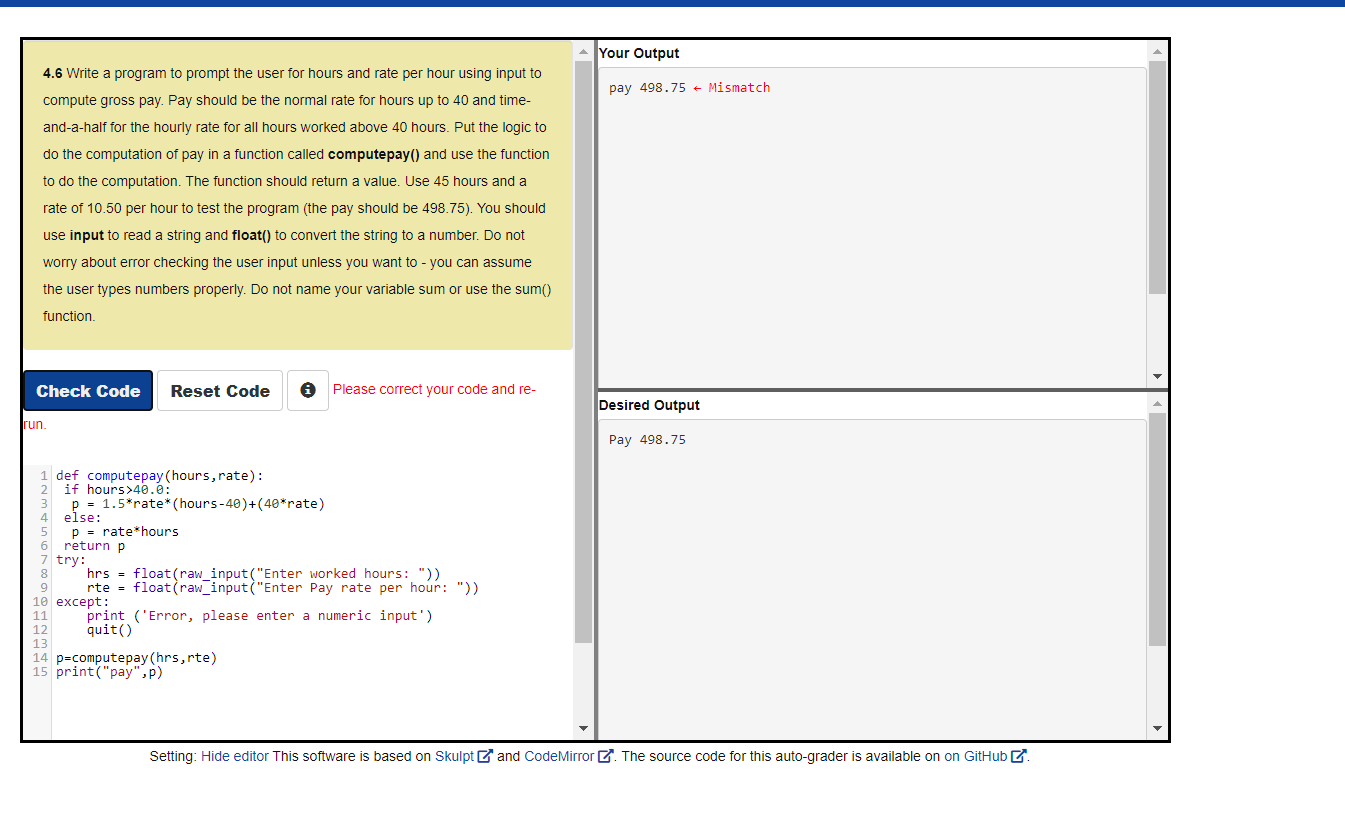Click the red 'Please correct your code' message
Screen dimensions: 1345x839
pos(434,389)
